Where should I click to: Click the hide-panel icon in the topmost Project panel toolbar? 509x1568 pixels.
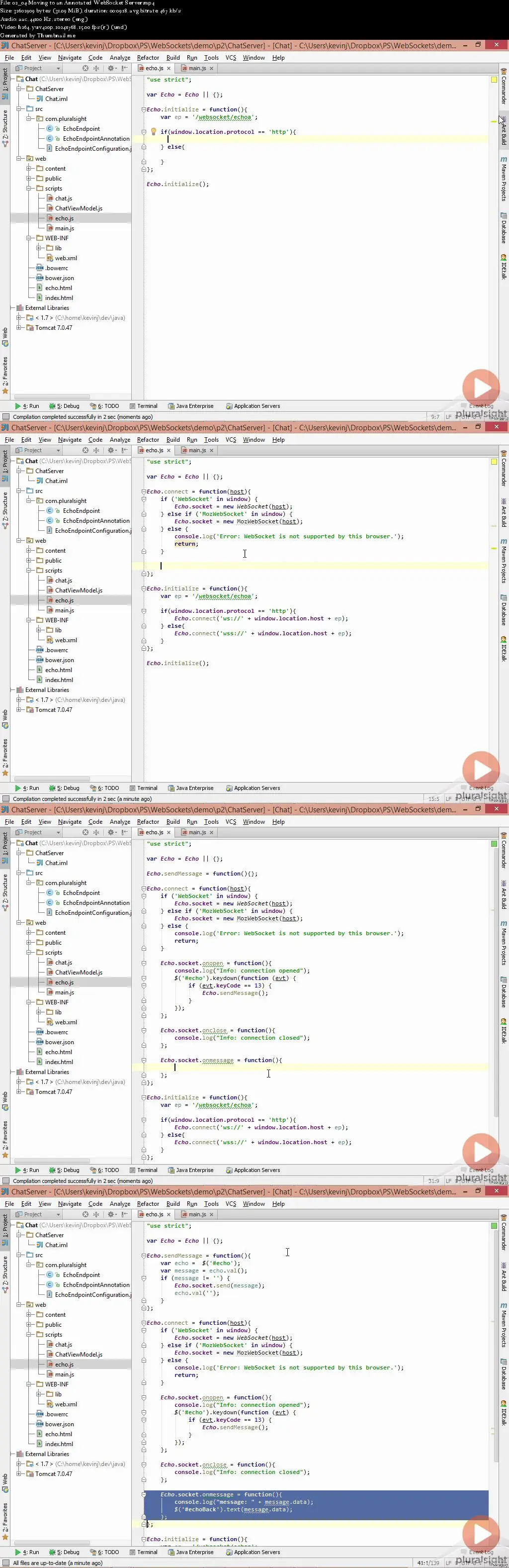(125, 68)
